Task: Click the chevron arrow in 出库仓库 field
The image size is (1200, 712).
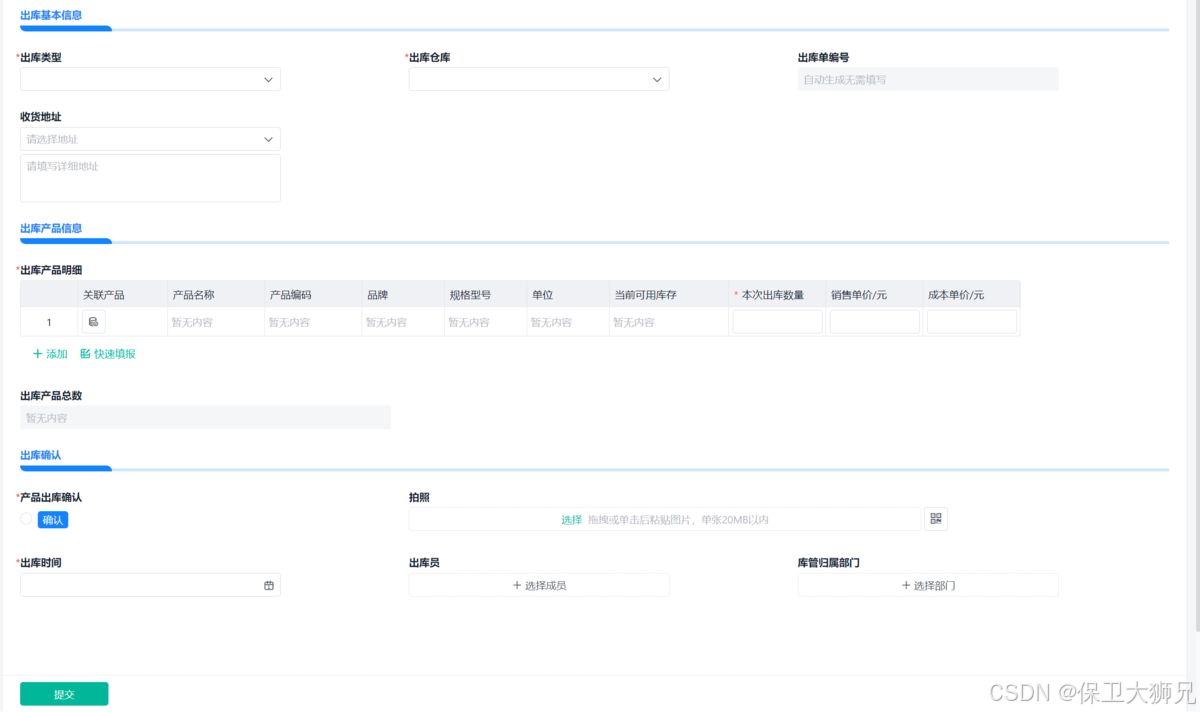Action: tap(657, 79)
